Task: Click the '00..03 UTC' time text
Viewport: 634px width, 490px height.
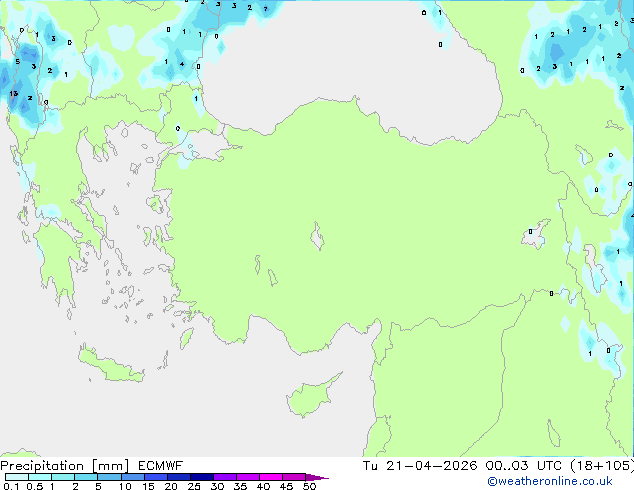Action: pyautogui.click(x=524, y=466)
